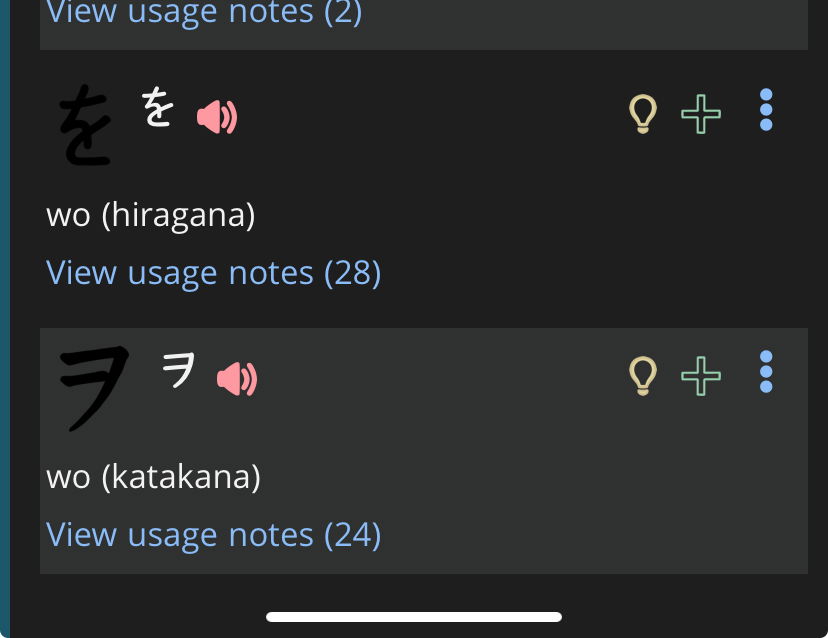828x638 pixels.
Task: Open three-dot menu for katakana wo entry
Action: pos(766,372)
